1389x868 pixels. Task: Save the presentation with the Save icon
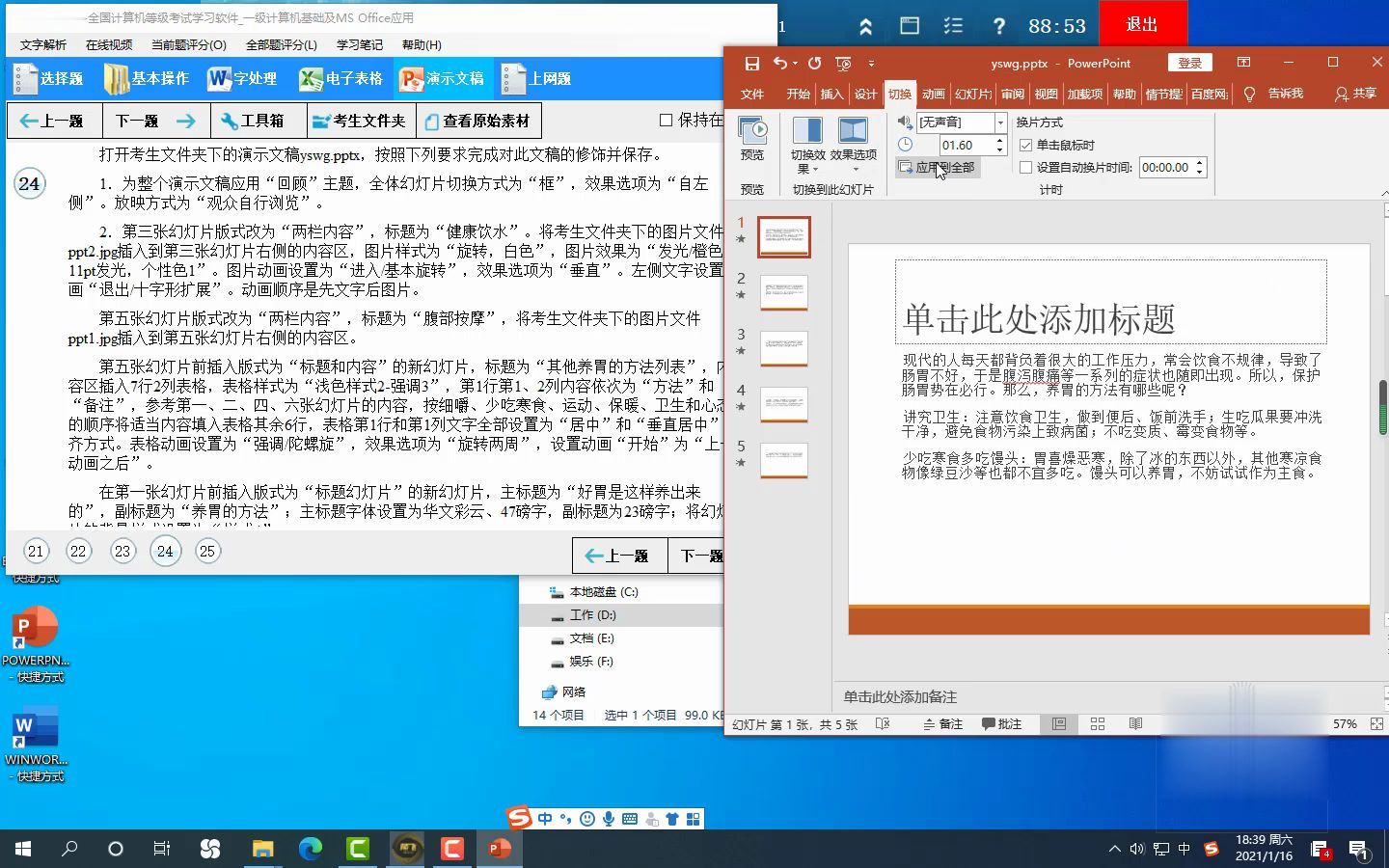click(x=751, y=63)
